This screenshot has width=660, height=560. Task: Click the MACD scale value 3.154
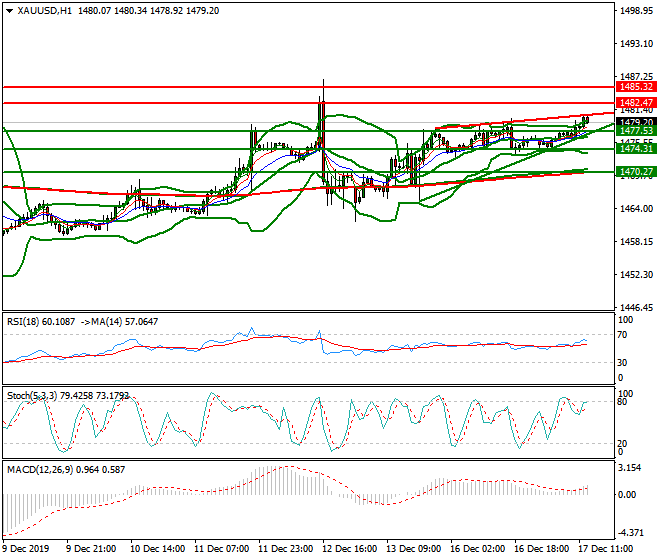(630, 468)
